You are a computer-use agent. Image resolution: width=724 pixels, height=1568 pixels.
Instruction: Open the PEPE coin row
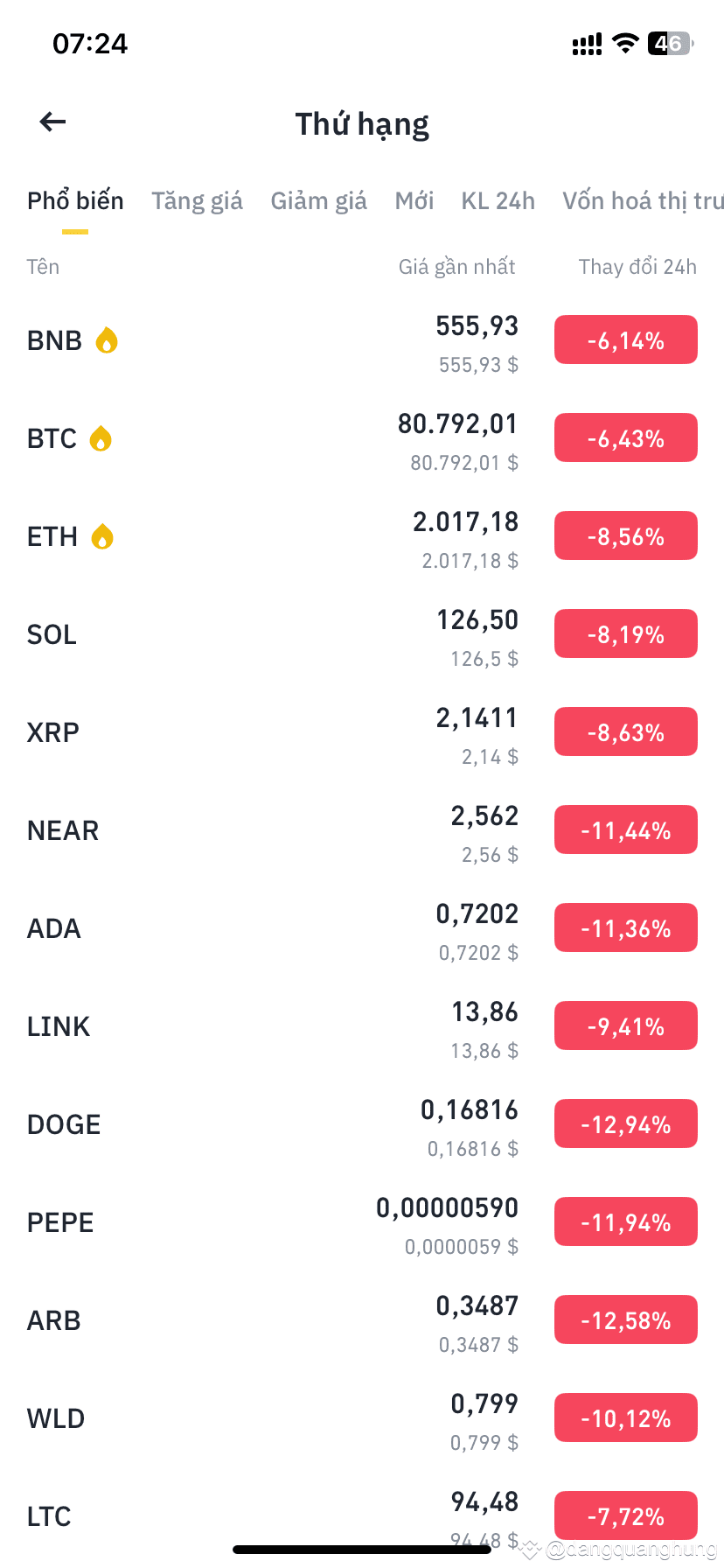point(362,1223)
